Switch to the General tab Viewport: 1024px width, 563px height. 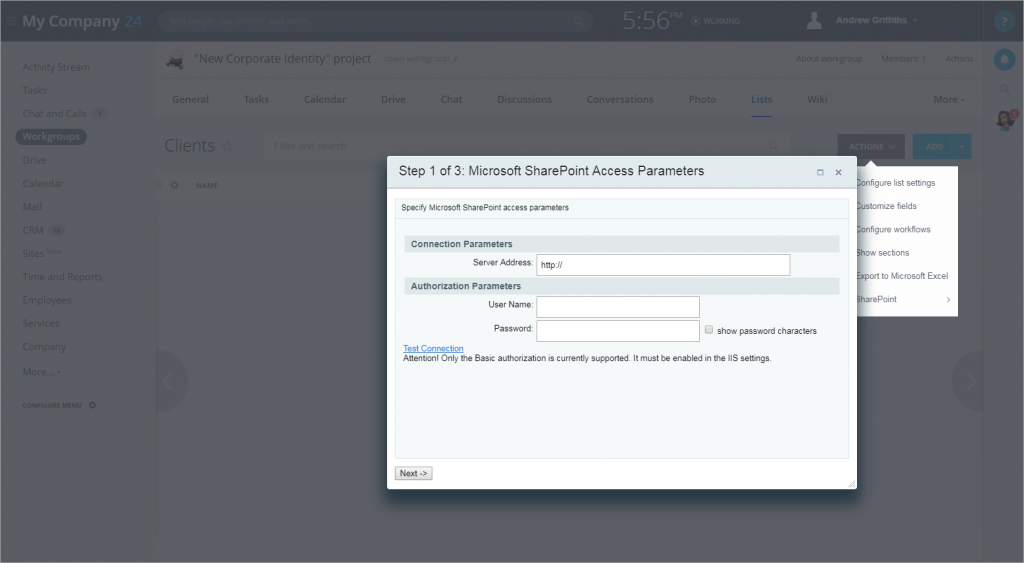[191, 99]
